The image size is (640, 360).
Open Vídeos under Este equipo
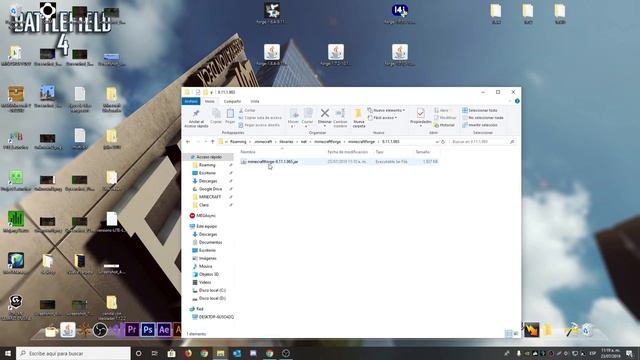pos(205,282)
